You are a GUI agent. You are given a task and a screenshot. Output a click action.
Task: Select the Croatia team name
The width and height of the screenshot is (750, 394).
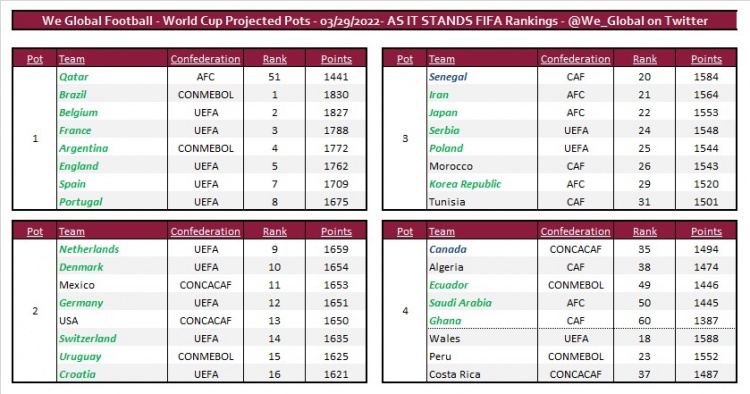(x=77, y=374)
